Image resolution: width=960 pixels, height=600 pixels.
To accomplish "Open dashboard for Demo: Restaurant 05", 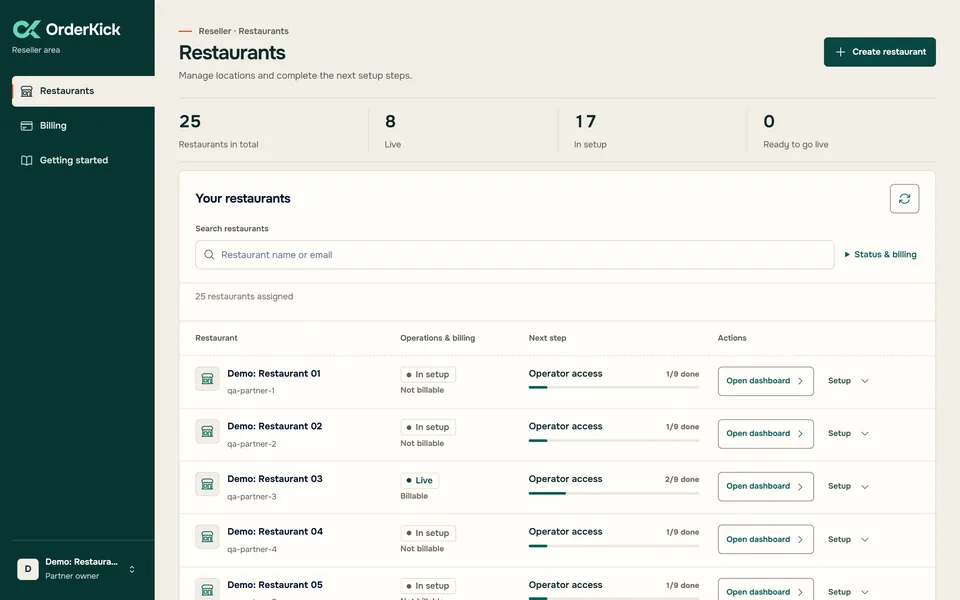I will point(765,591).
